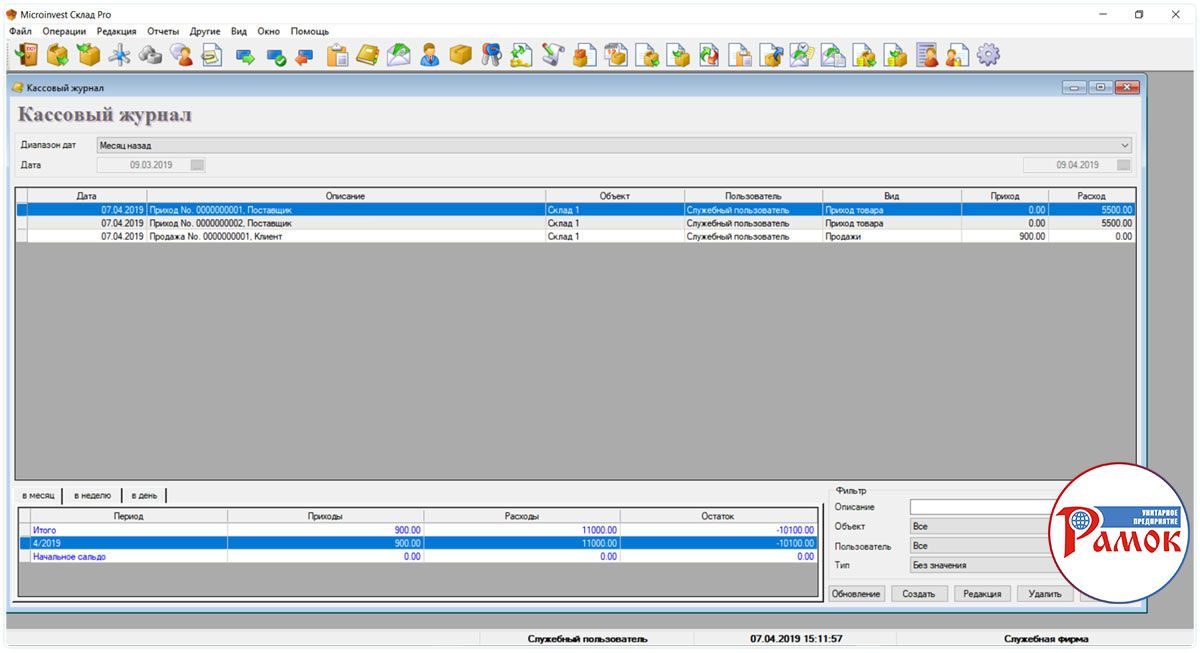Screen dimensions: 1200x653
Task: Expand the 'Диапазон дат' dropdown
Action: point(1125,146)
